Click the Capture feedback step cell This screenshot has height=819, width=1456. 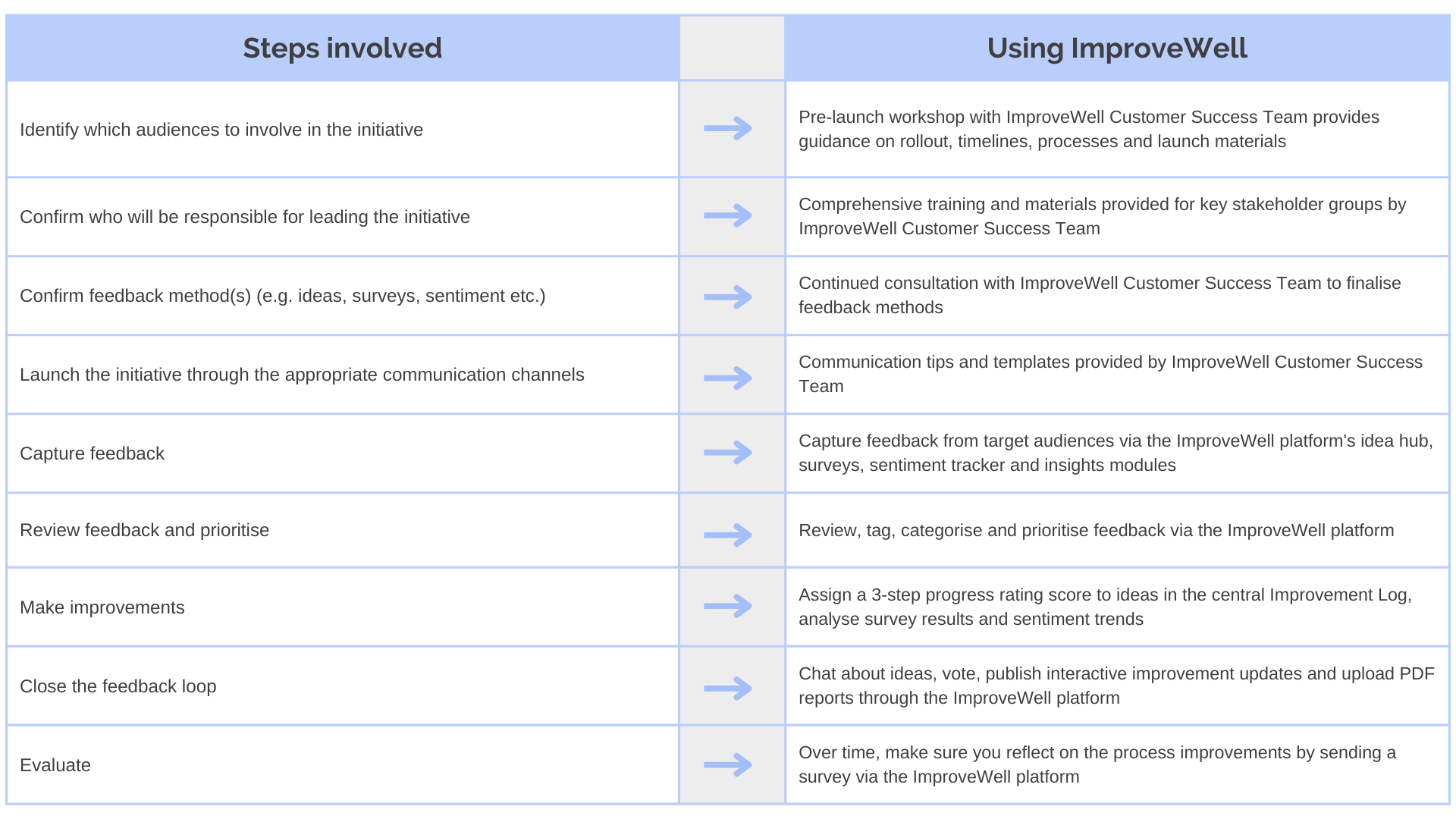93,453
